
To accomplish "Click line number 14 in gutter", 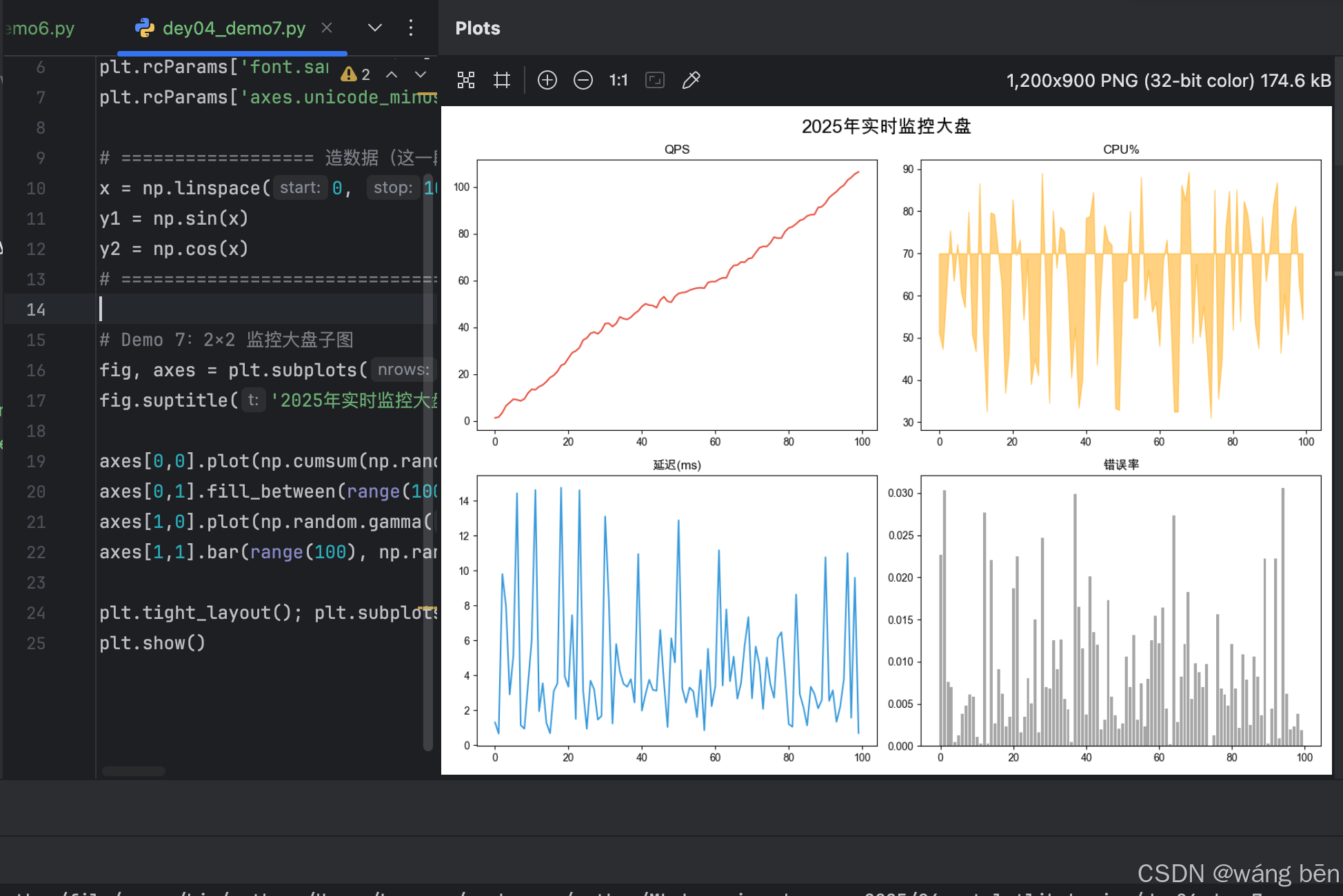I will 36,309.
